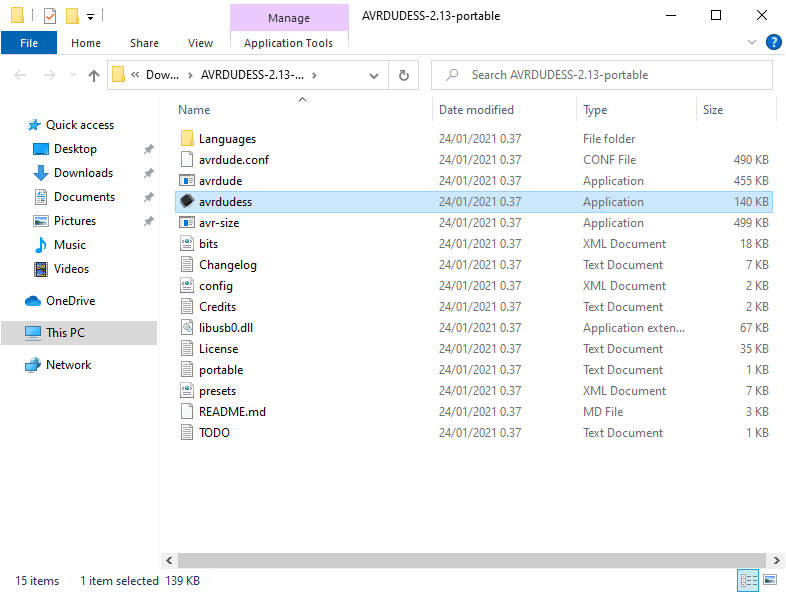Open Quick access in navigation pane
This screenshot has height=593, width=786.
click(80, 125)
